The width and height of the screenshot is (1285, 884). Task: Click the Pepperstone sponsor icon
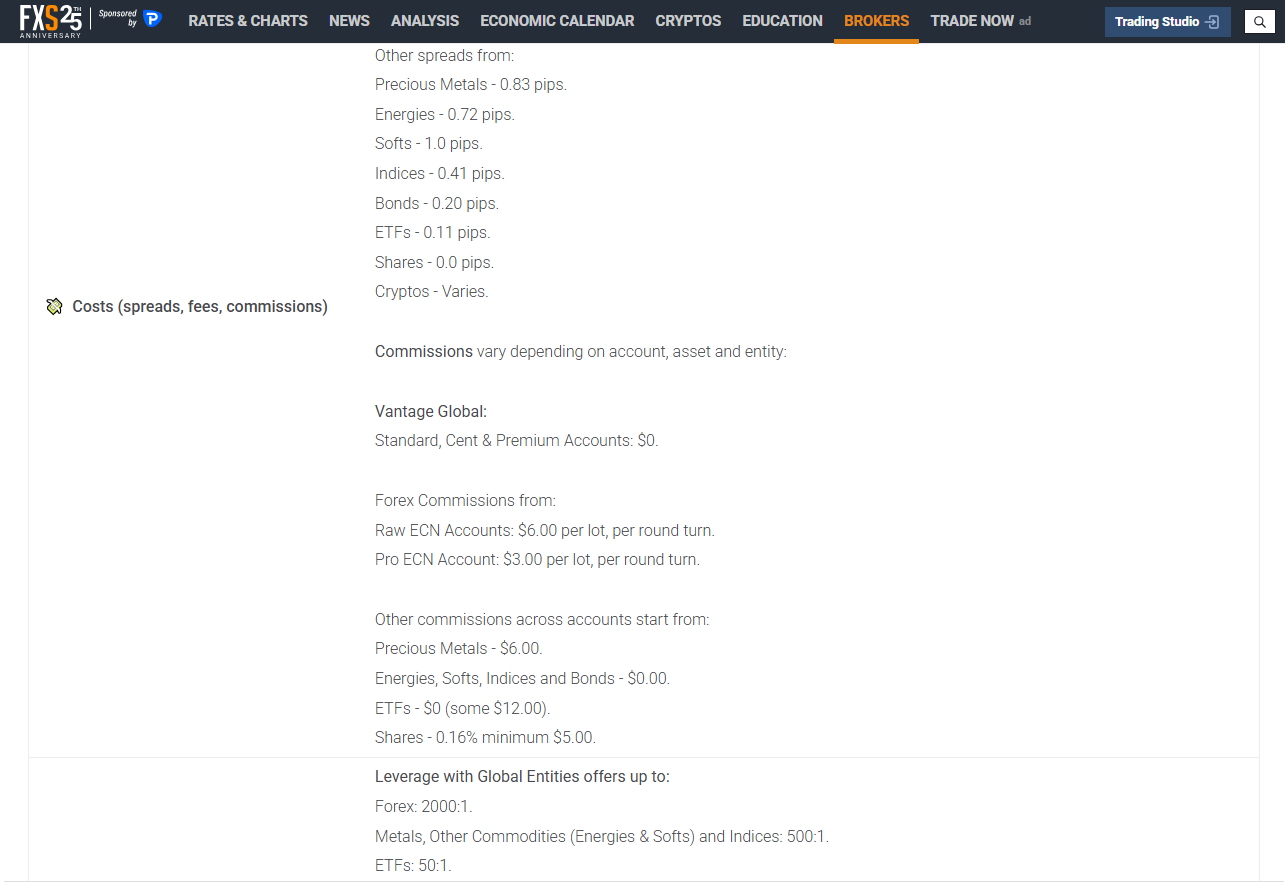coord(152,19)
